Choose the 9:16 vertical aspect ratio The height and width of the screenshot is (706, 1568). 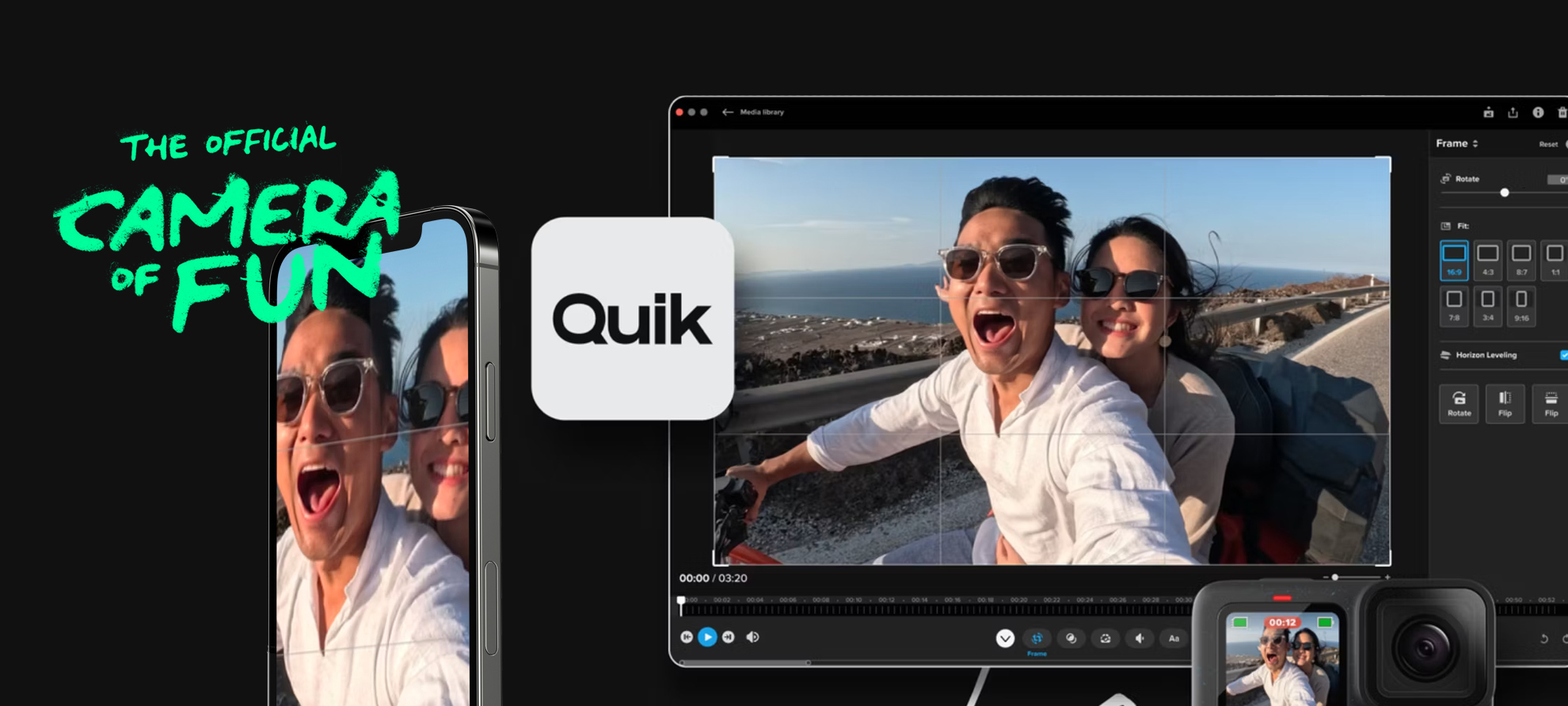point(1521,306)
